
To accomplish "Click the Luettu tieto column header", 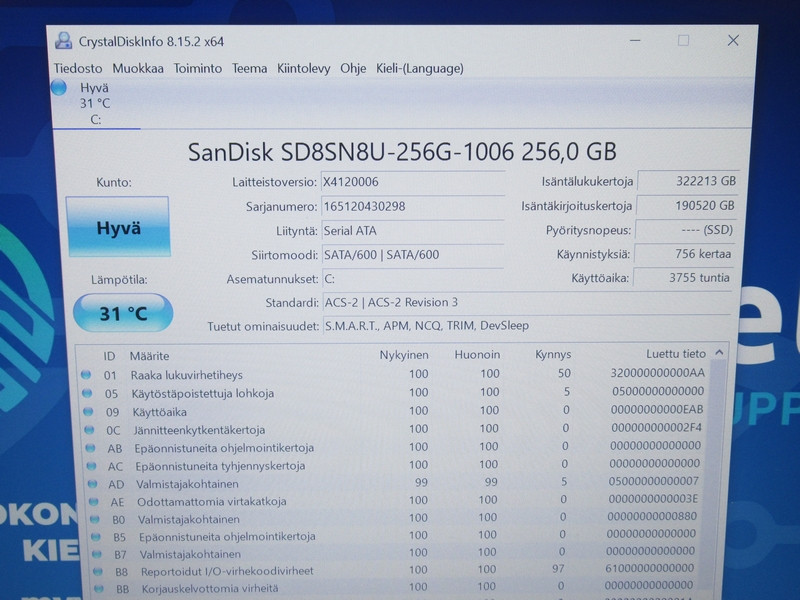I will click(676, 354).
